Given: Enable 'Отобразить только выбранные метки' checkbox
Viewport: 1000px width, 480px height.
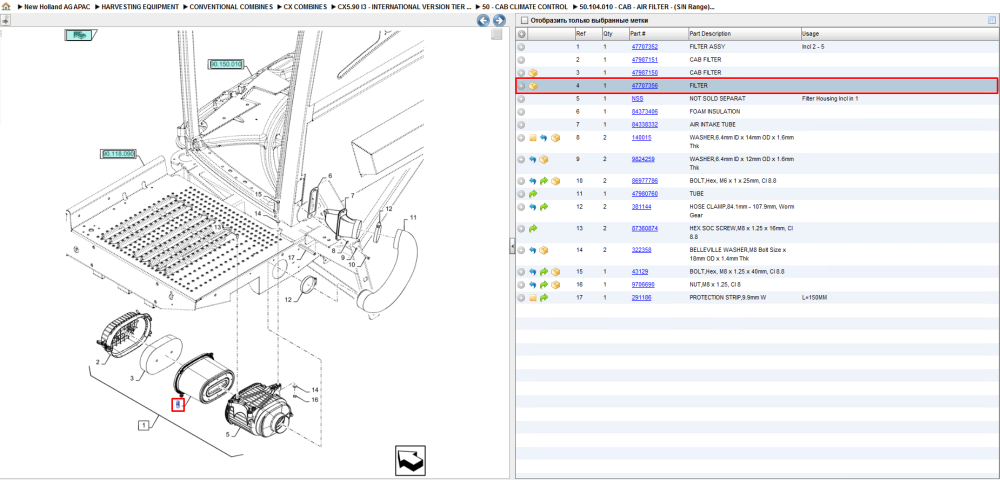Looking at the screenshot, I should tap(524, 20).
